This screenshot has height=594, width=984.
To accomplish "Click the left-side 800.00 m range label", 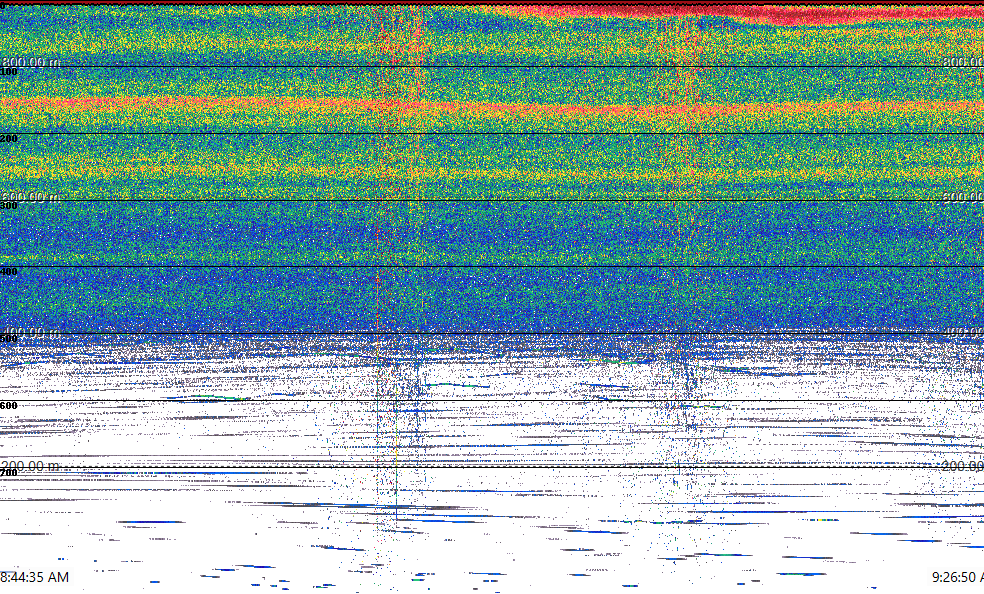I will coord(31,61).
